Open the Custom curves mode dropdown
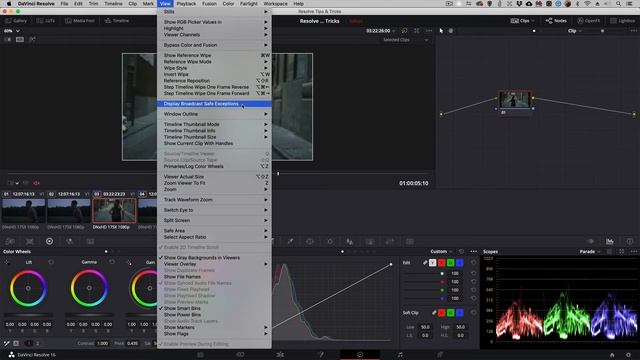 [x=441, y=251]
